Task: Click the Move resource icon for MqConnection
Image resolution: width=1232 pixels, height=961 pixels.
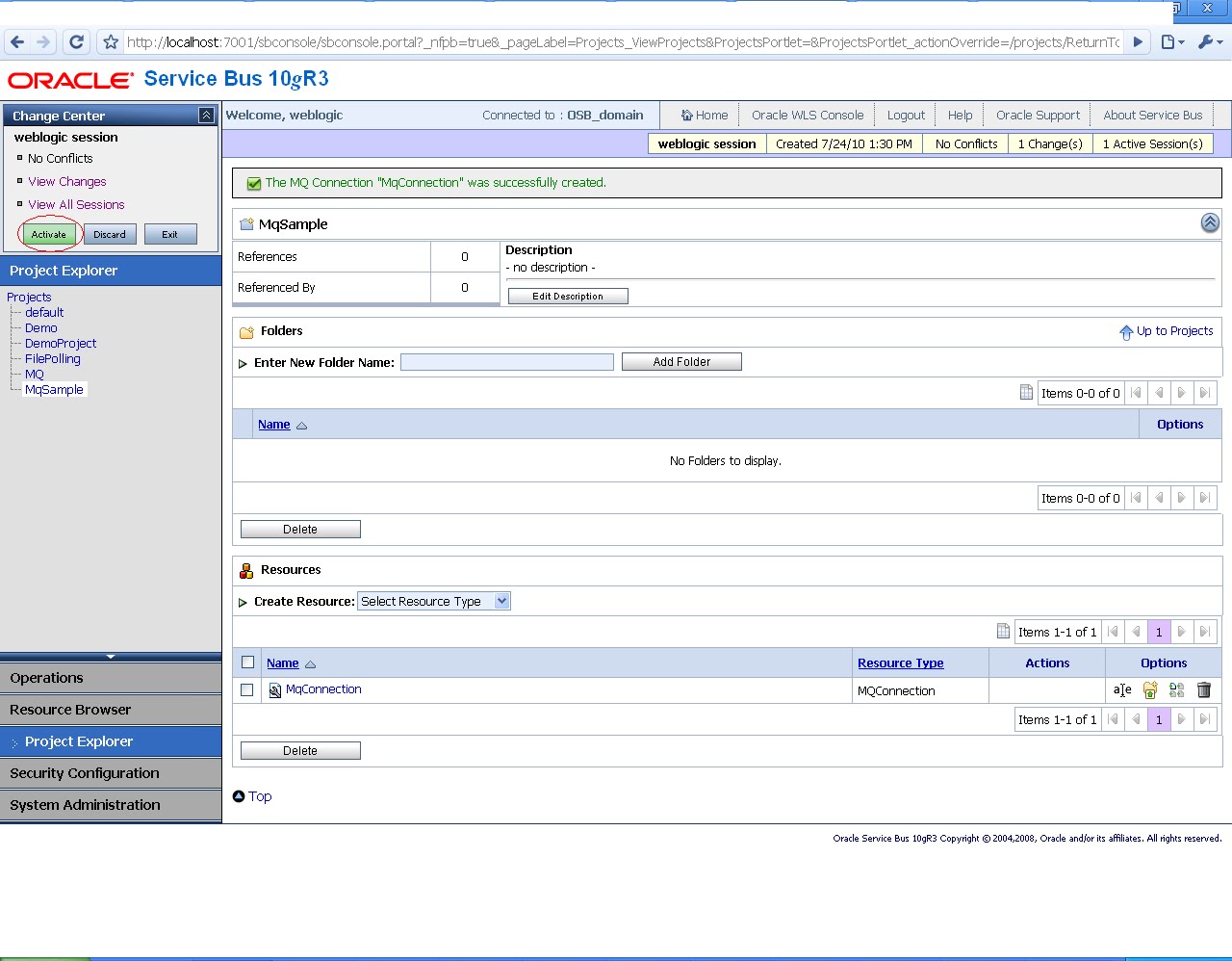Action: (x=1149, y=690)
